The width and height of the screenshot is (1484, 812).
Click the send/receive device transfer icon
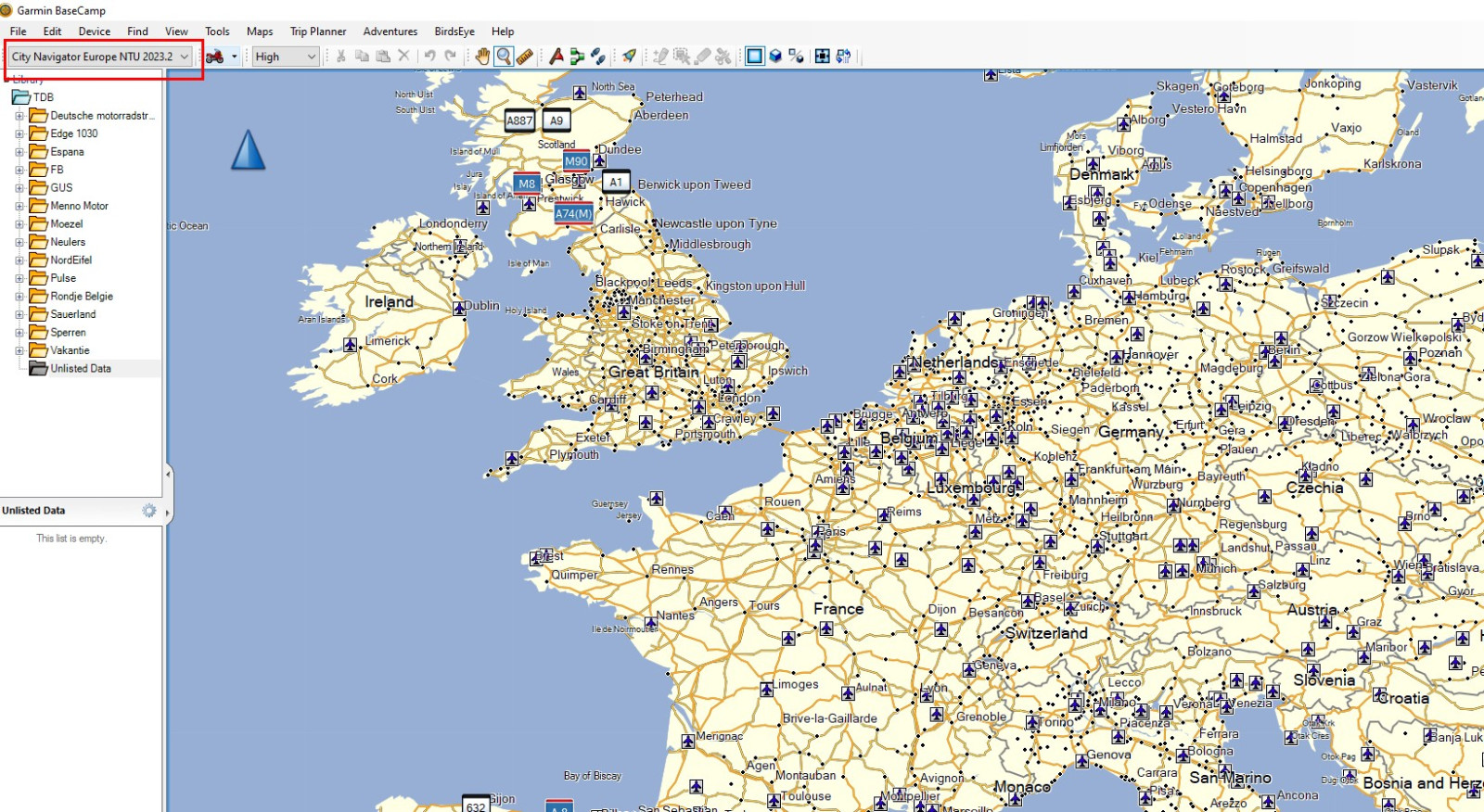[x=843, y=57]
